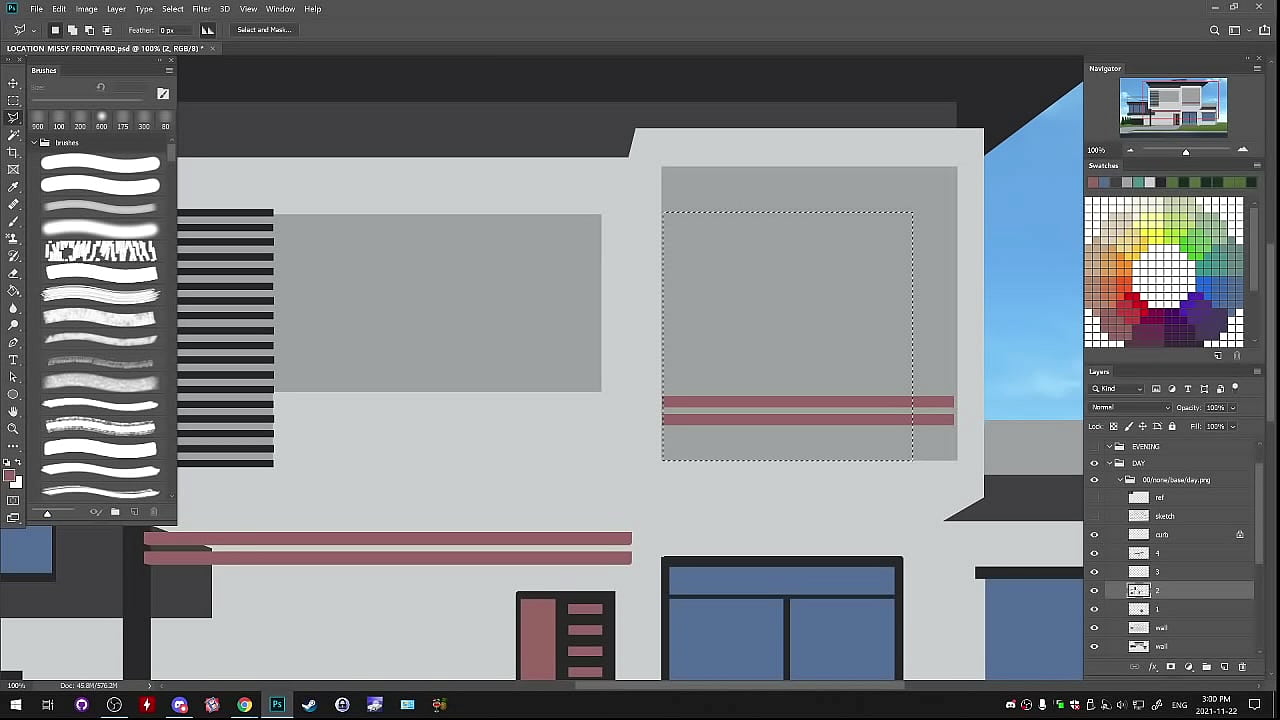Viewport: 1280px width, 720px height.
Task: Hide the curb layer
Action: tap(1094, 535)
